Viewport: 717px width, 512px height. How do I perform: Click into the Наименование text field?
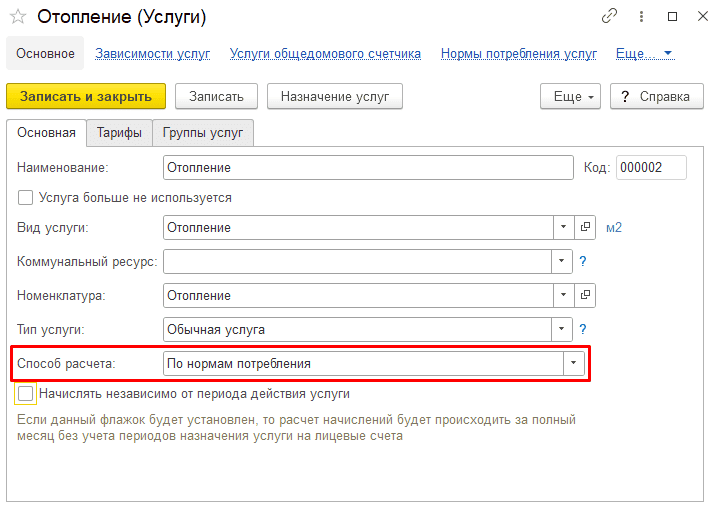[x=368, y=167]
